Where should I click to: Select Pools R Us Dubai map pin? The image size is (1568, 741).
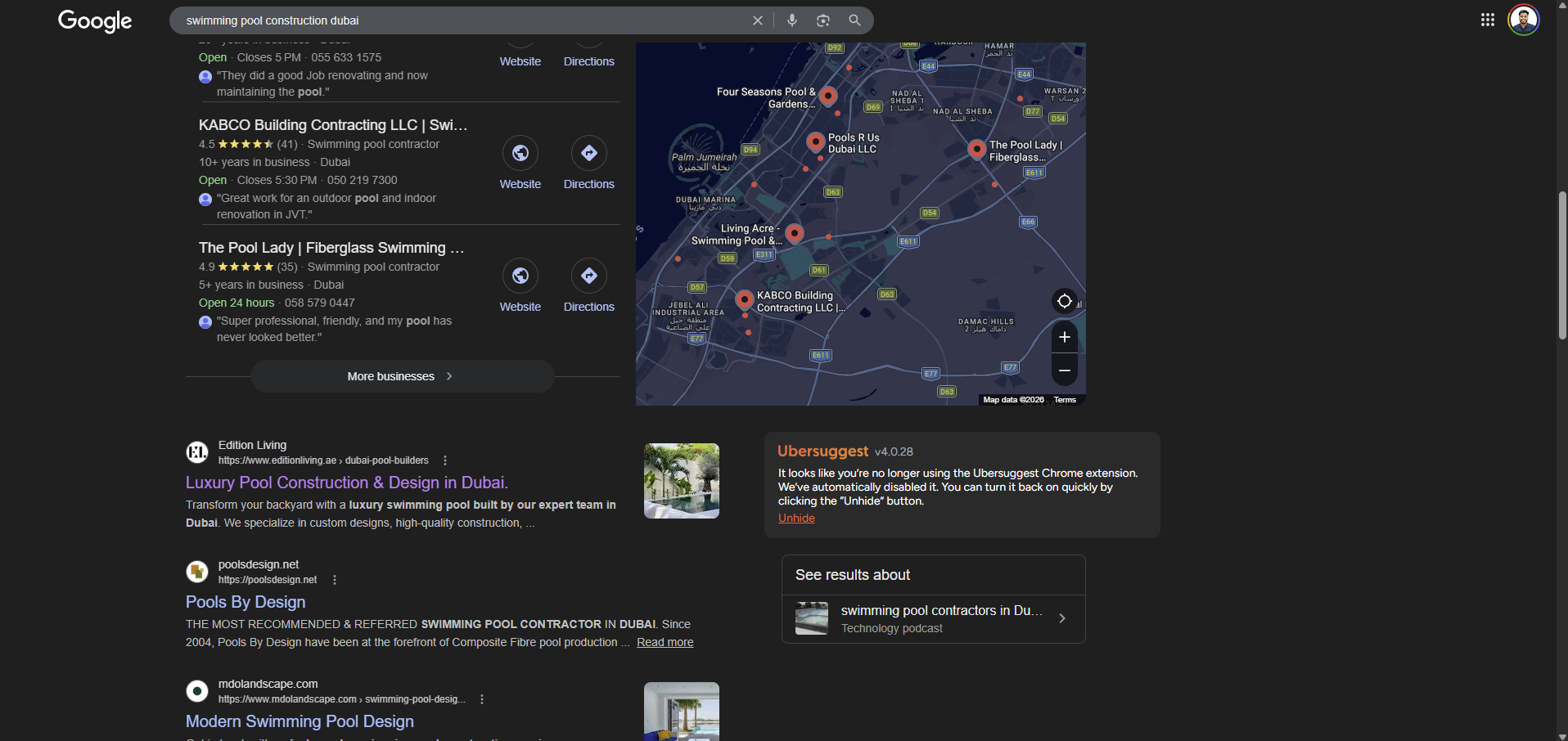pyautogui.click(x=815, y=141)
